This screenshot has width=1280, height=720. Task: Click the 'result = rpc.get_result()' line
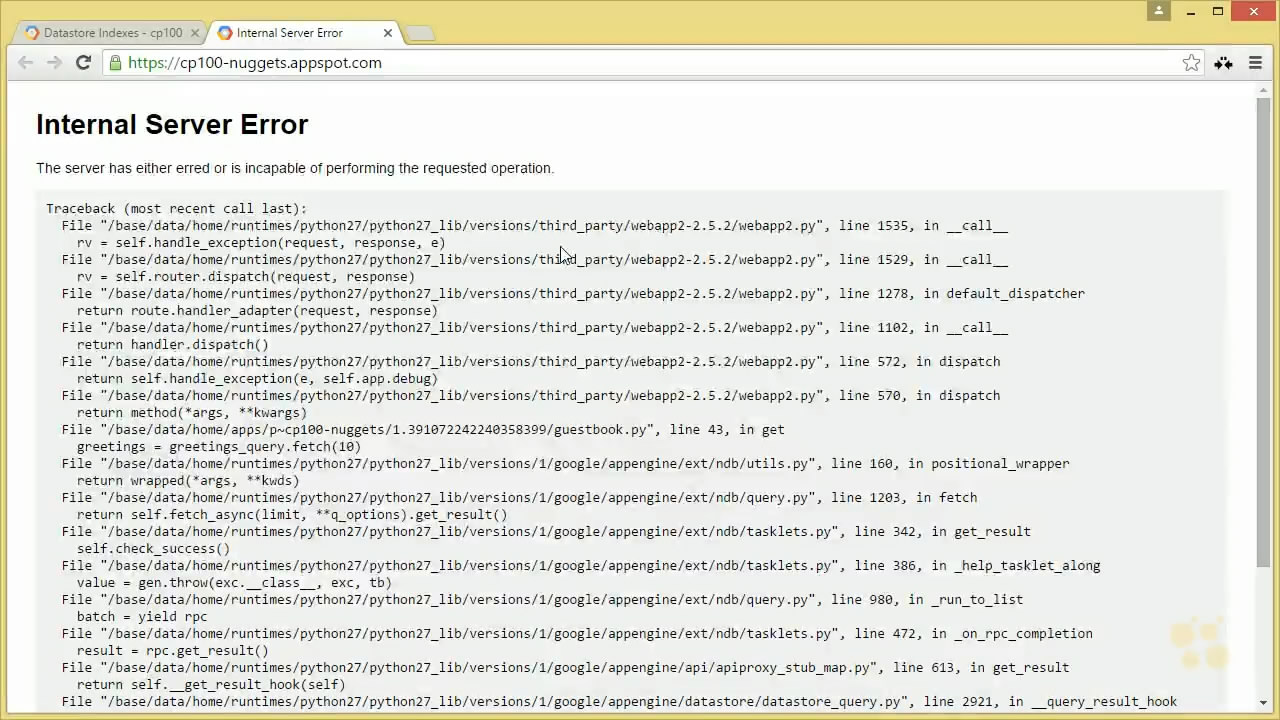tap(173, 651)
